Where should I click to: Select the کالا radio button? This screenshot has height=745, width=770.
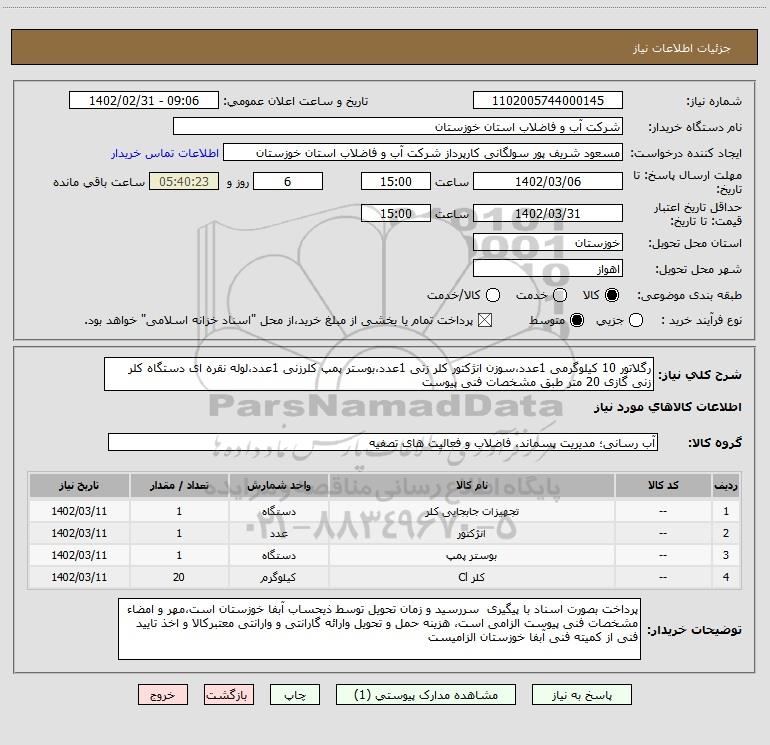coord(612,295)
